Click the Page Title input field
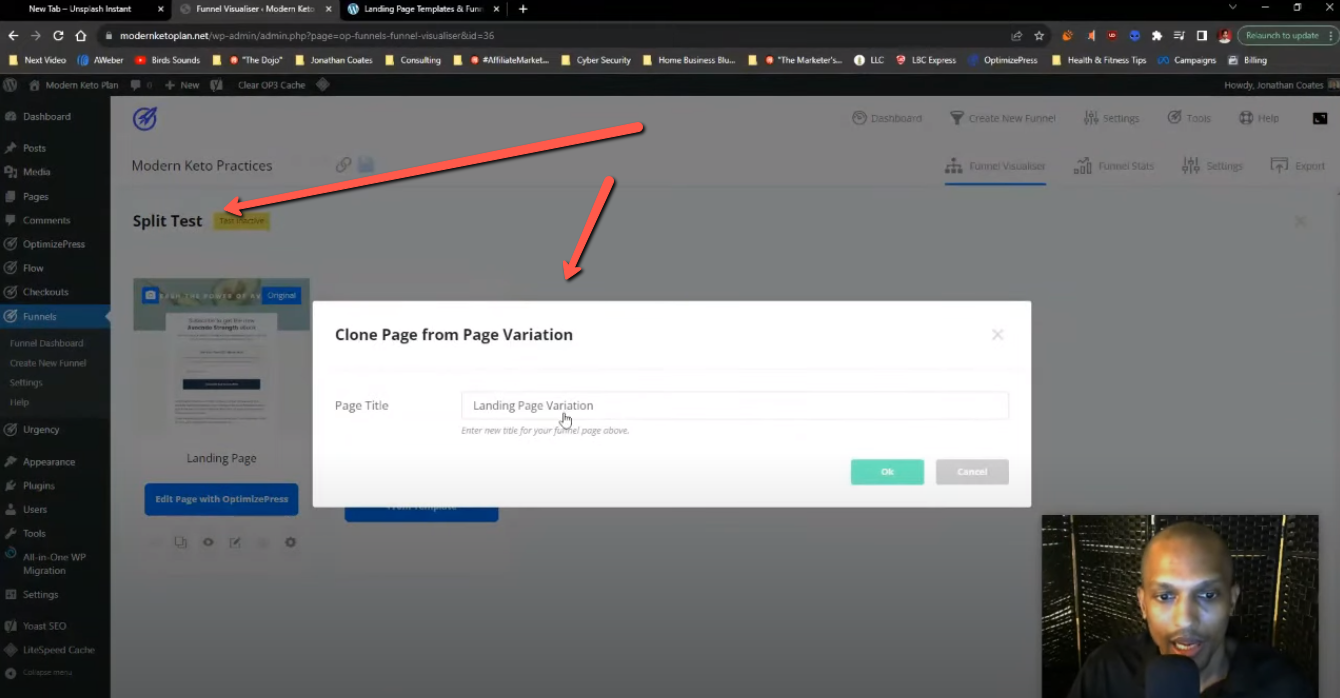This screenshot has width=1340, height=698. (735, 405)
